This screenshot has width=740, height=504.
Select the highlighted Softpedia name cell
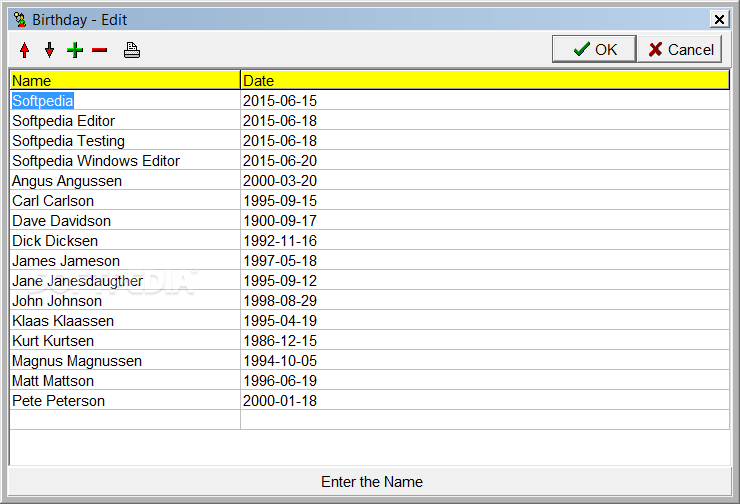pos(125,101)
